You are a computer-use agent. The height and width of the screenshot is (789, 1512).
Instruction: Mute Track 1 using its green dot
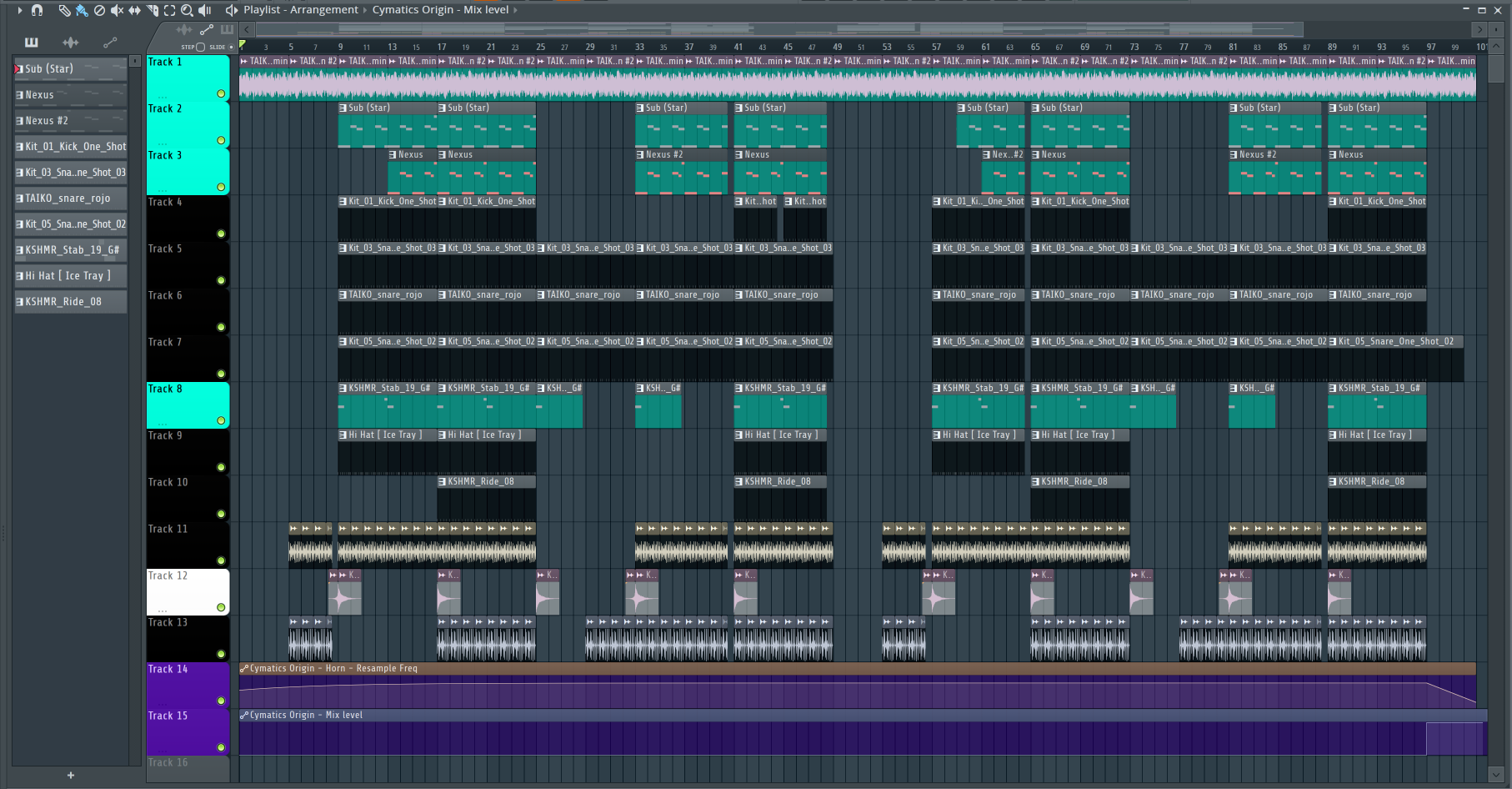point(221,93)
